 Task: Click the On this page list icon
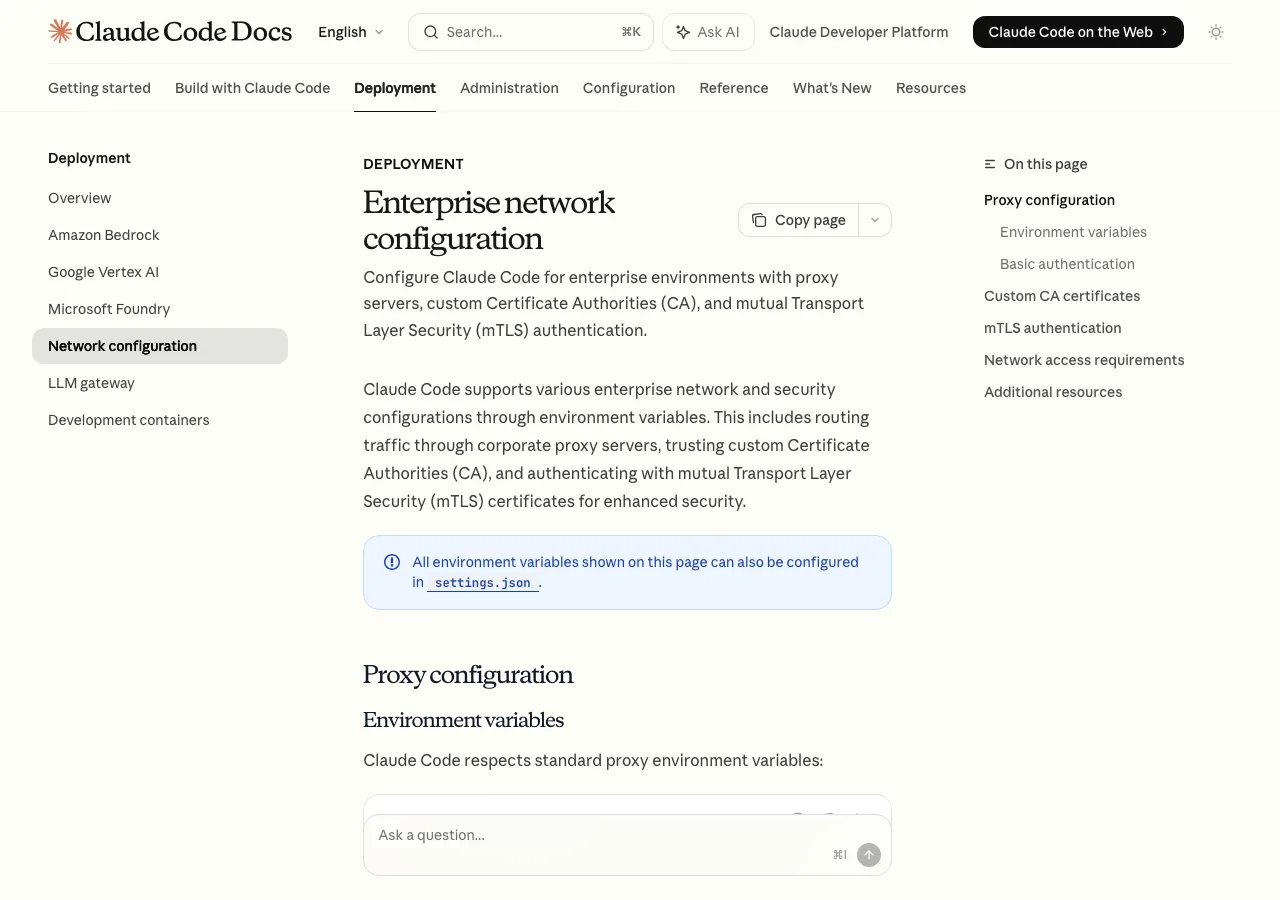tap(990, 164)
